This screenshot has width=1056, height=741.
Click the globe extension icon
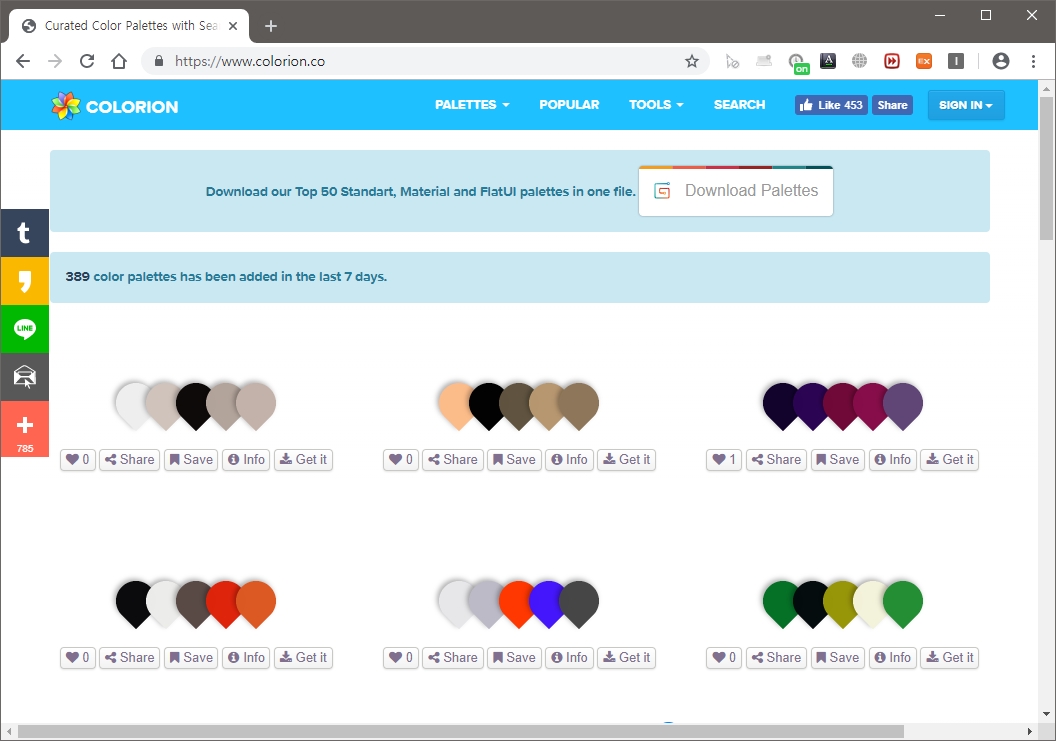coord(859,61)
